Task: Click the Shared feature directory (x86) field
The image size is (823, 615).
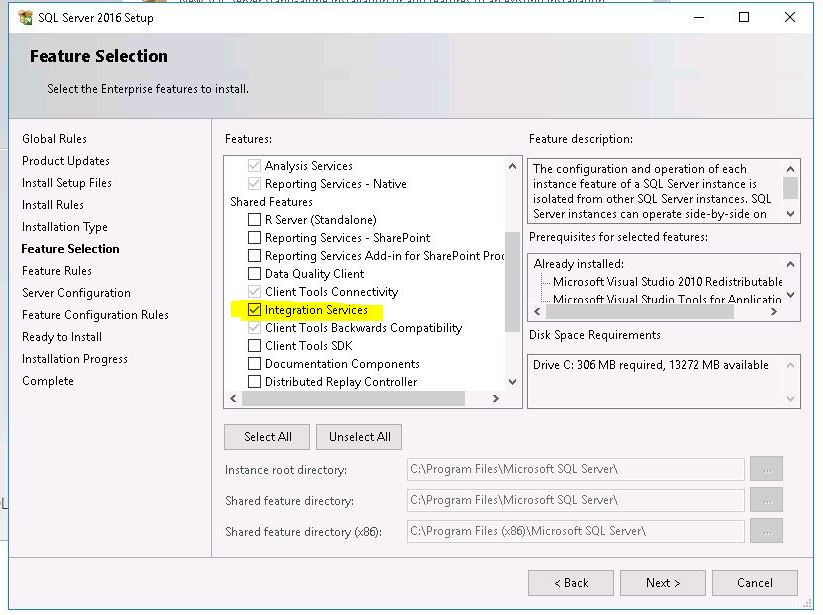Action: pyautogui.click(x=575, y=531)
